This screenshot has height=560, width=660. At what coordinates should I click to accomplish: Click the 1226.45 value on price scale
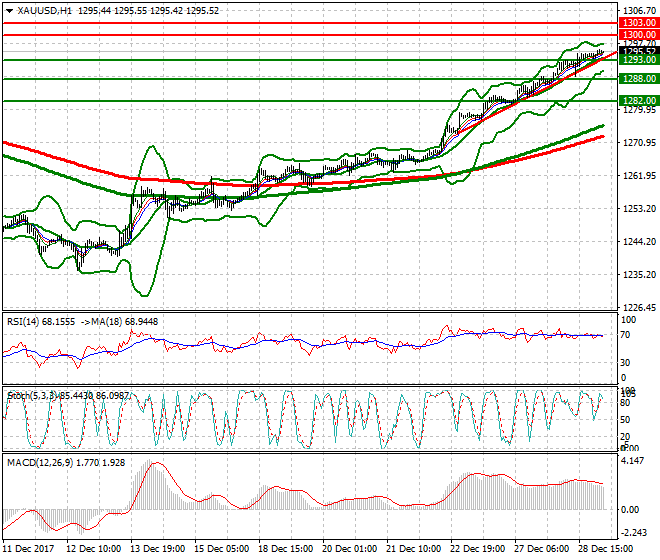tap(638, 307)
